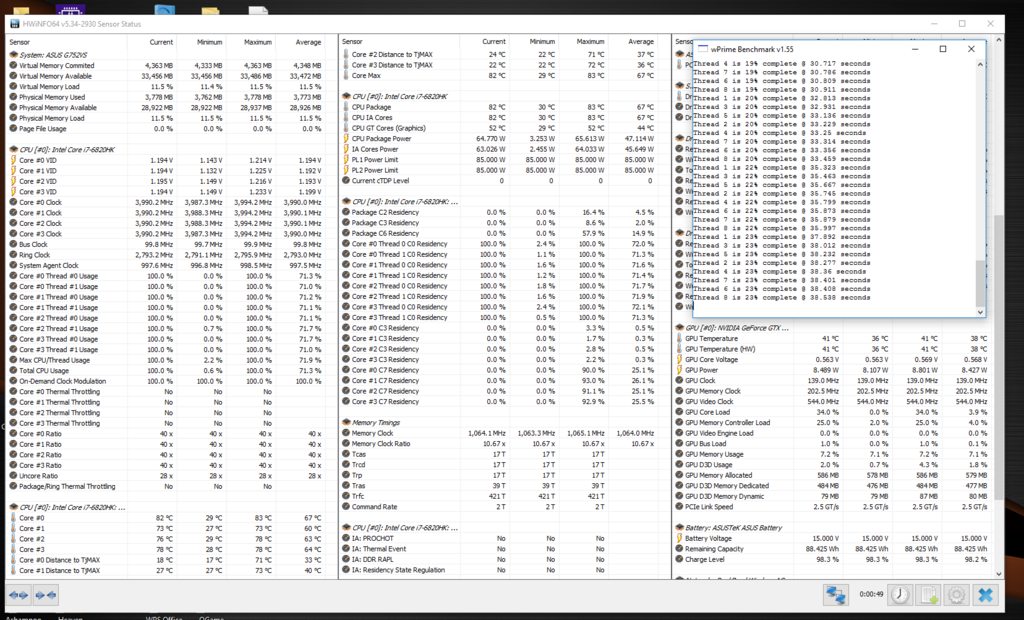Select the Physical Memory Used row
The image size is (1024, 620).
pos(167,97)
